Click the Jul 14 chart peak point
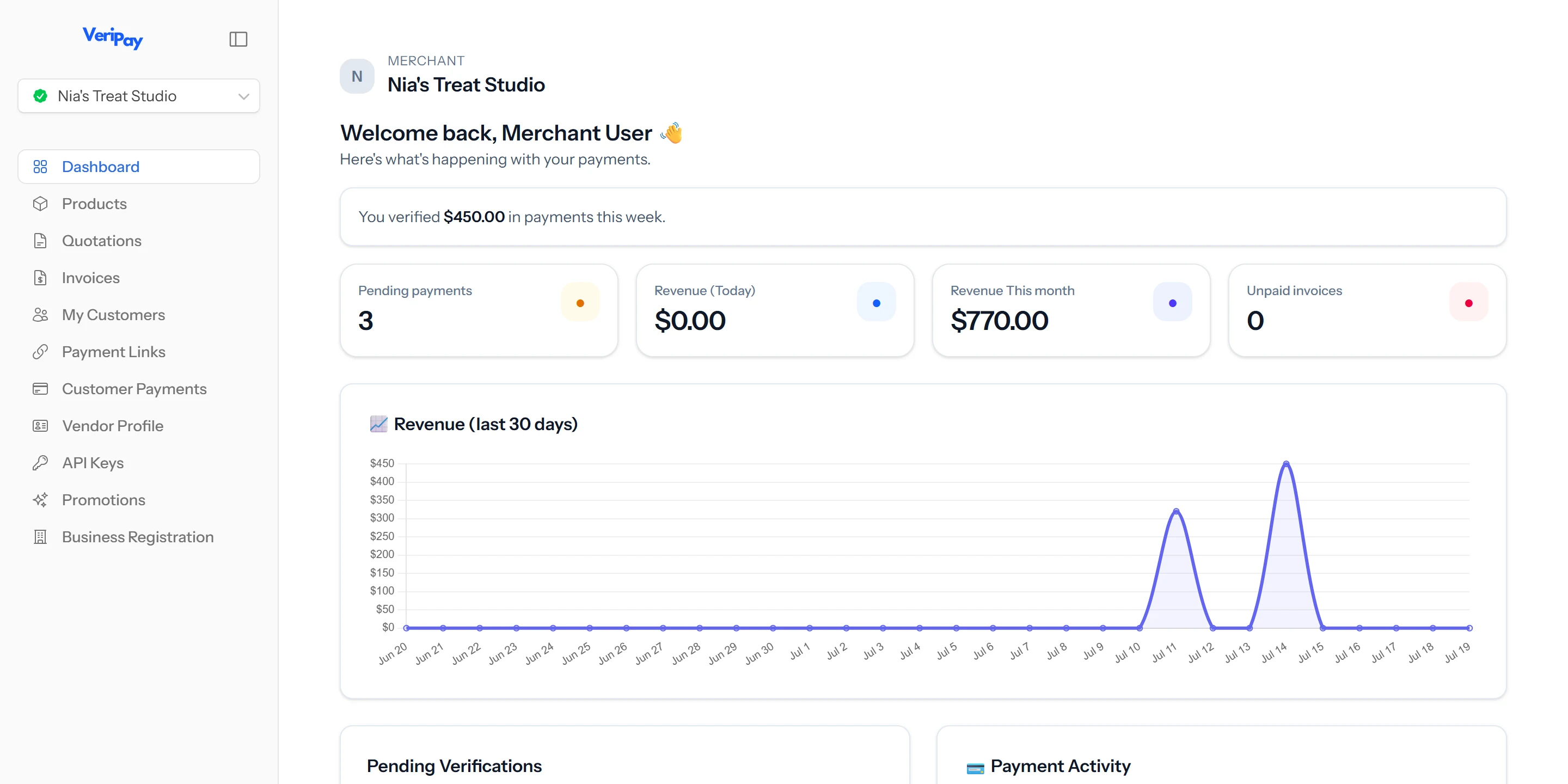The height and width of the screenshot is (784, 1568). tap(1285, 464)
